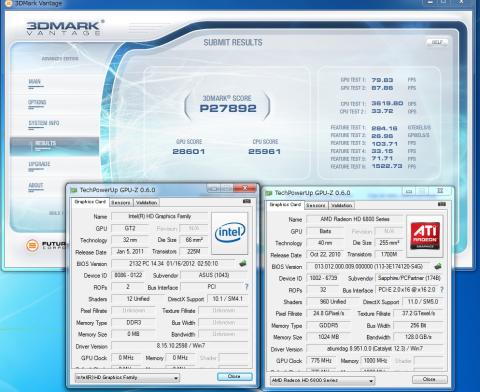Click the GPU Test 1 result 79.83
Image resolution: width=480 pixels, height=392 pixels.
click(383, 80)
